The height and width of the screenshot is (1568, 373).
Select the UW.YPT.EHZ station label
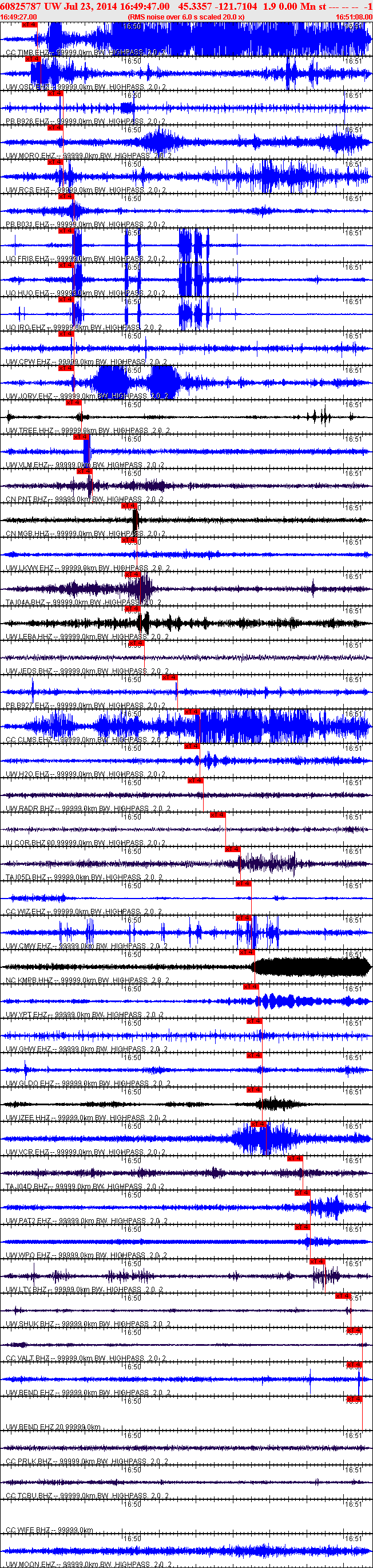(x=84, y=1015)
